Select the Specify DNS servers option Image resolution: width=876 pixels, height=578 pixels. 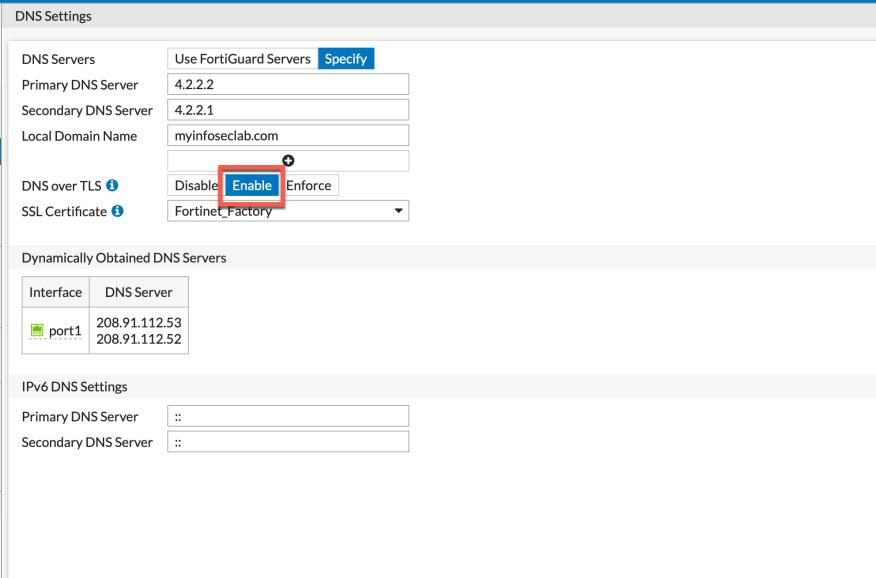pyautogui.click(x=346, y=59)
